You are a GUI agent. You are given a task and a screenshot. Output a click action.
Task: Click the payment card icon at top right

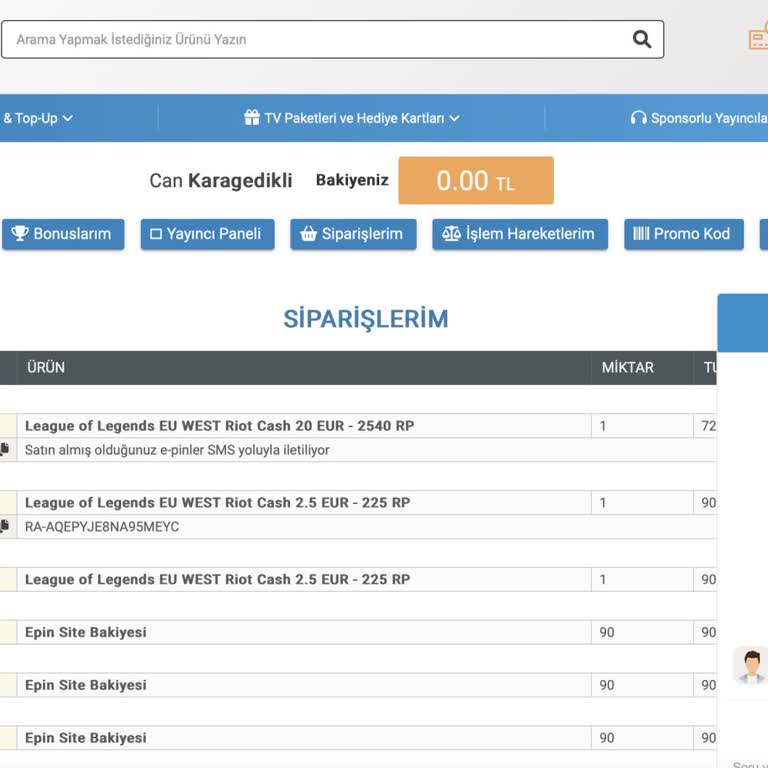pos(759,37)
